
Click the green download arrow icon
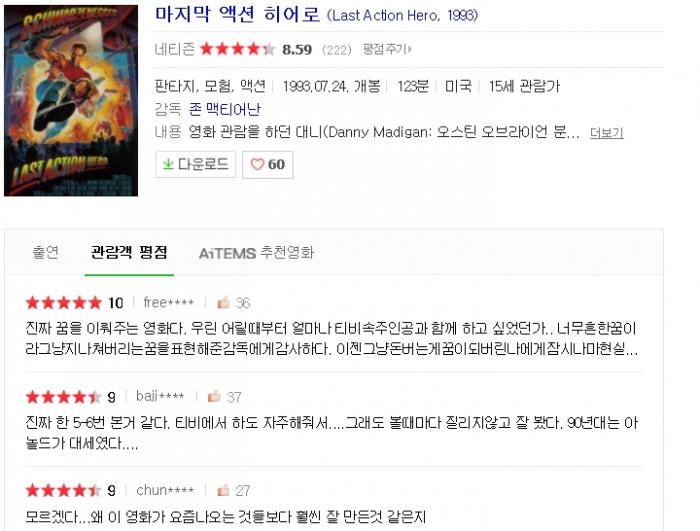point(168,164)
